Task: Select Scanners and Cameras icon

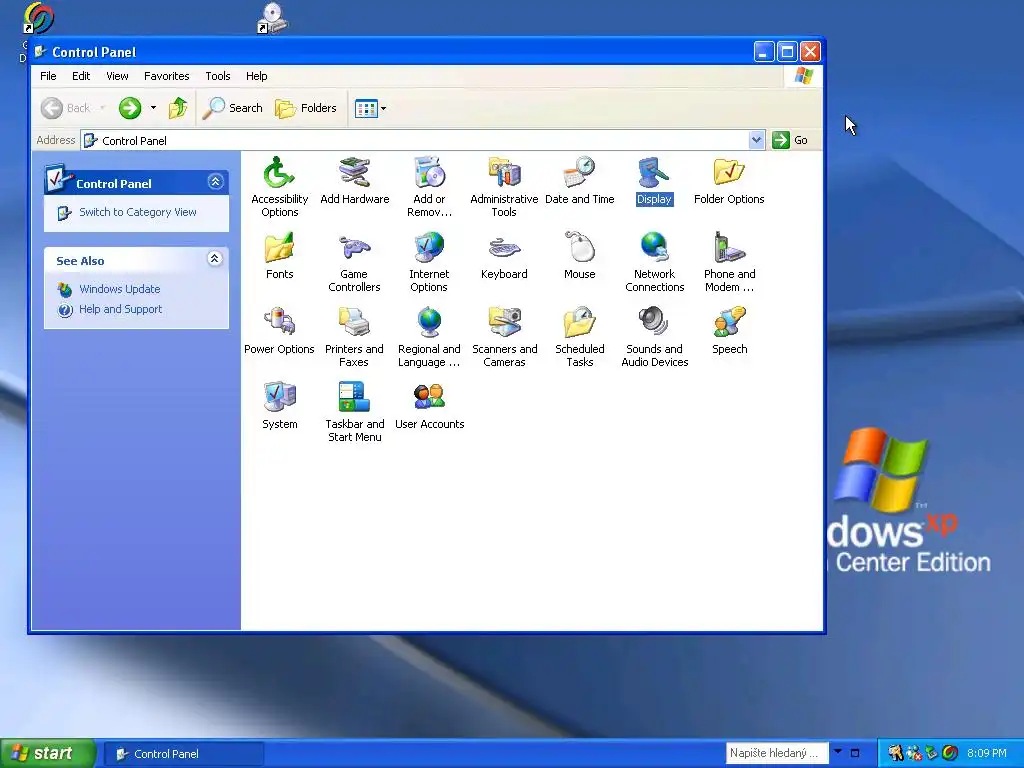Action: (x=504, y=336)
